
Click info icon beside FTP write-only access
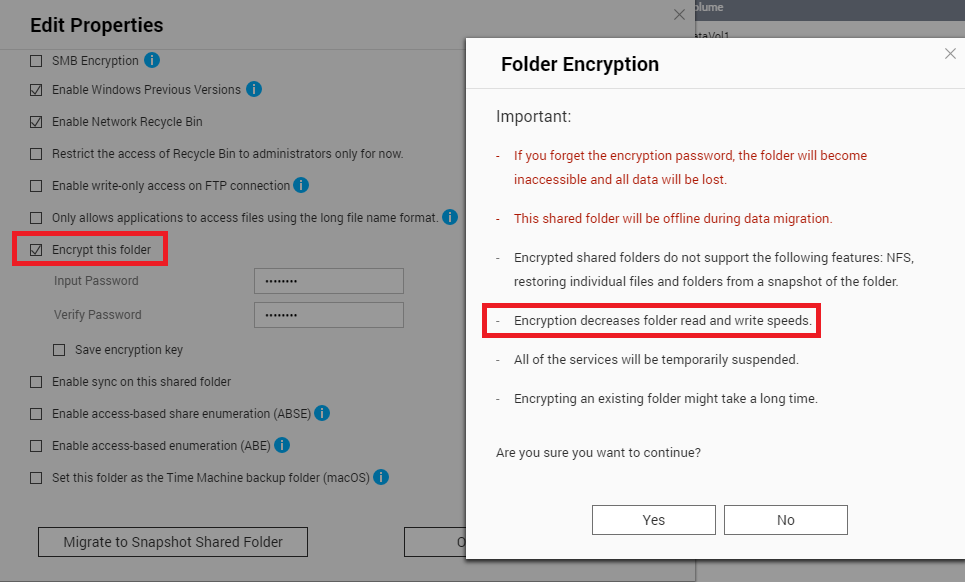(301, 185)
